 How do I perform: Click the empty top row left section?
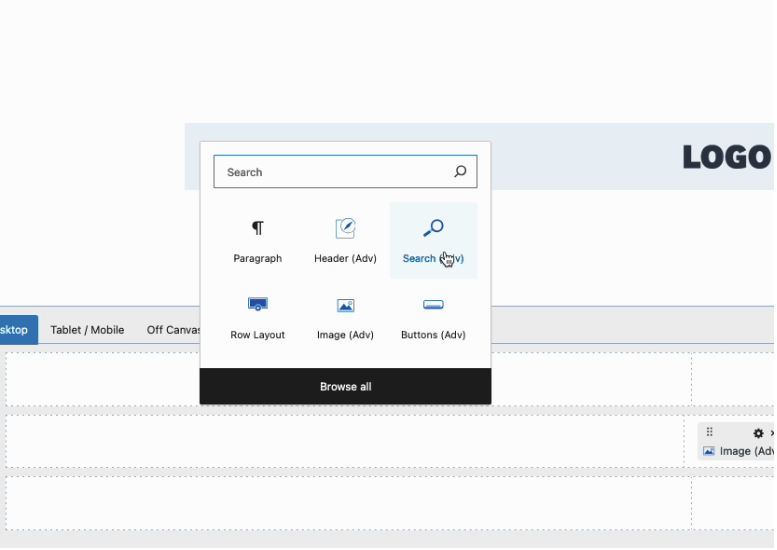click(x=100, y=379)
